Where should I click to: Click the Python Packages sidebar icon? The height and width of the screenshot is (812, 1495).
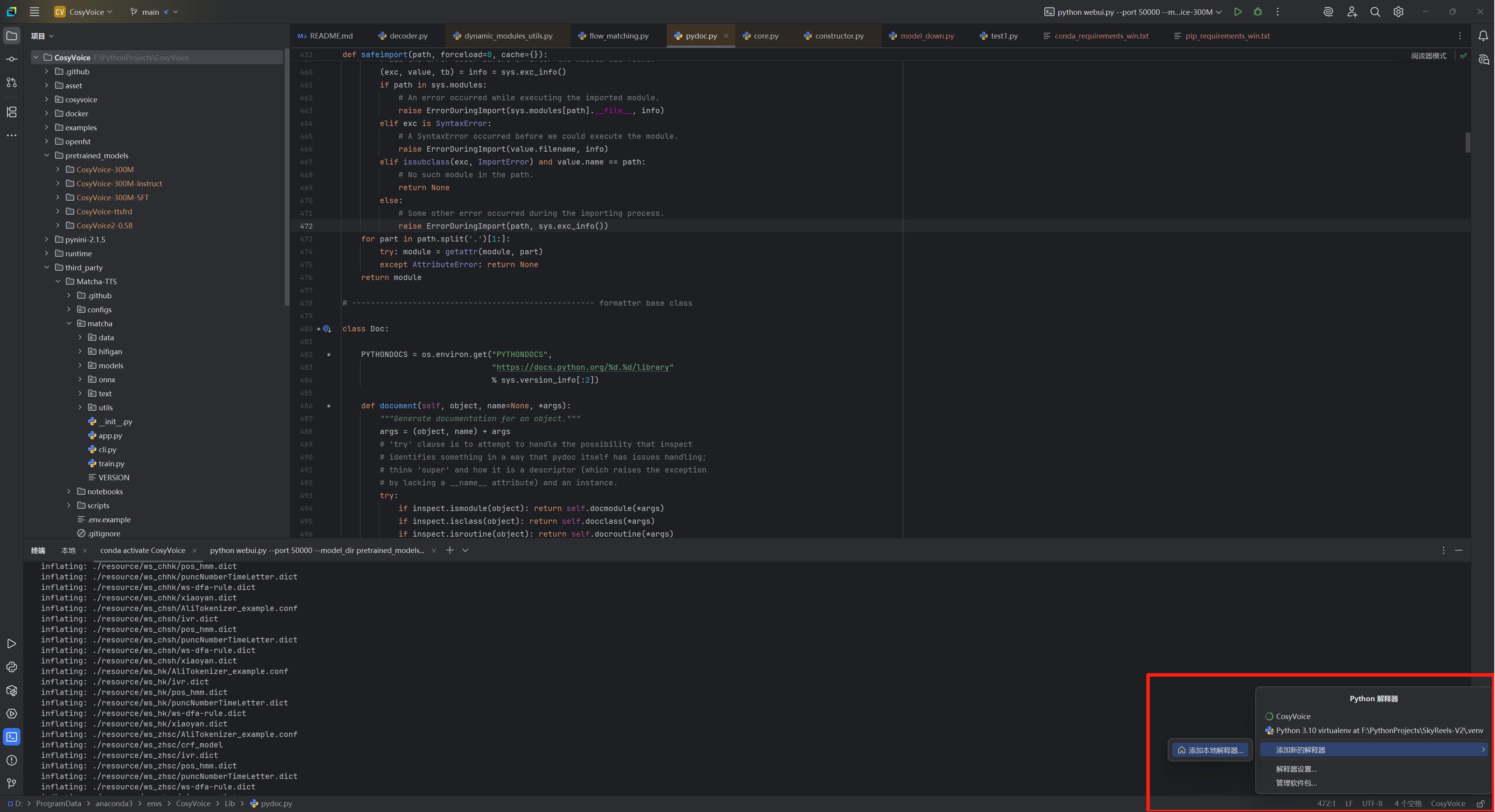[12, 690]
